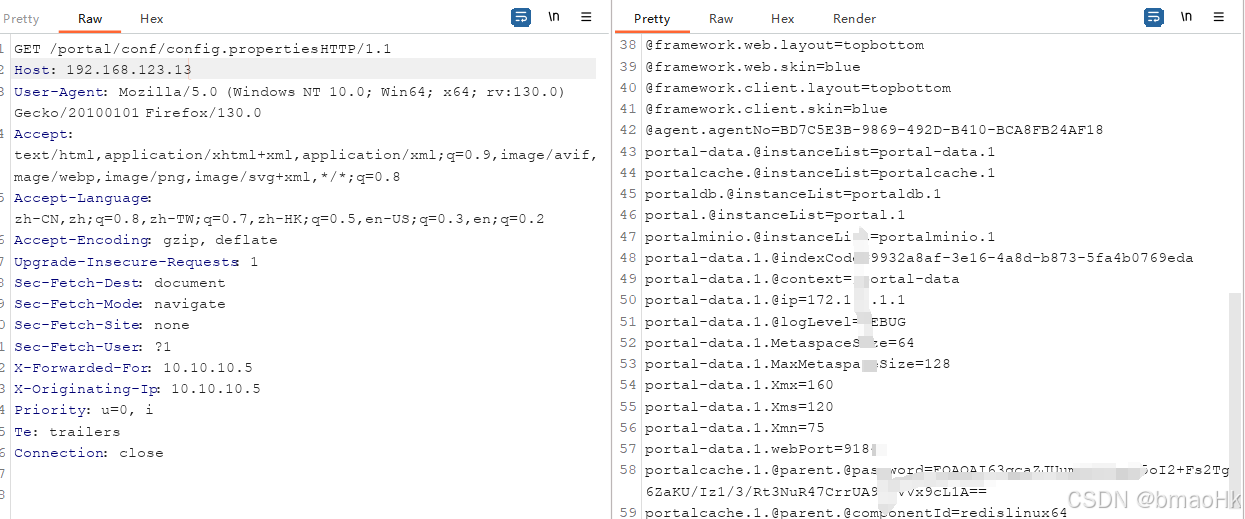Viewport: 1245px width, 519px height.
Task: Select the request Raw tab
Action: [x=90, y=19]
